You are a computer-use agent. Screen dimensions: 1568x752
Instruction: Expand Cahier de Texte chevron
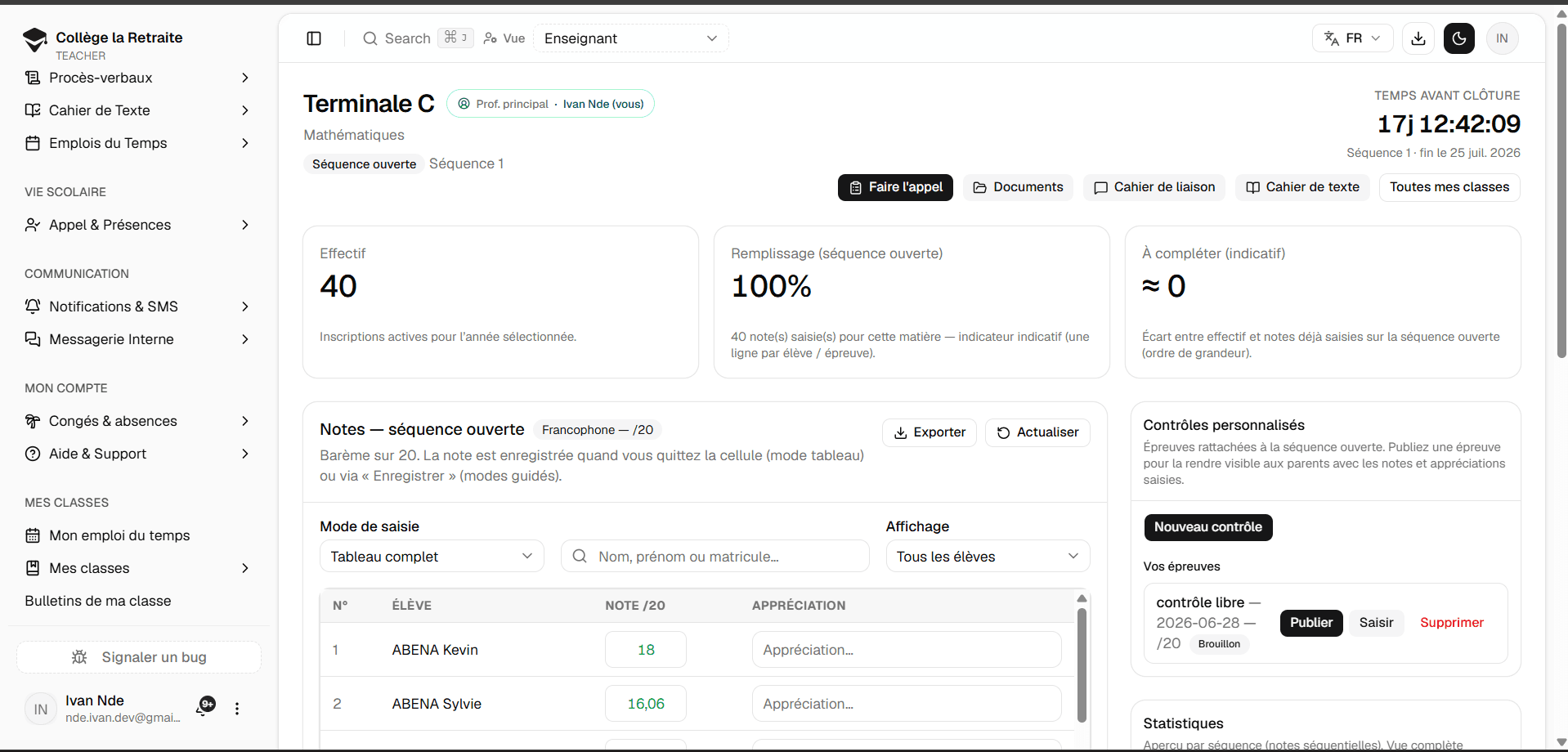245,110
